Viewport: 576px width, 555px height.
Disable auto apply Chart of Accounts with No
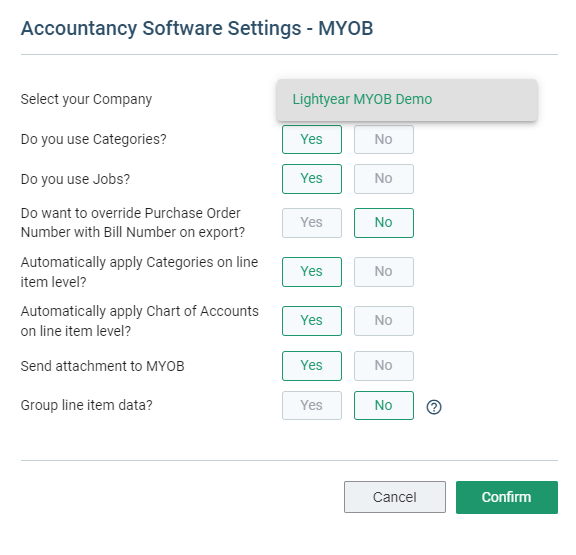pyautogui.click(x=384, y=321)
